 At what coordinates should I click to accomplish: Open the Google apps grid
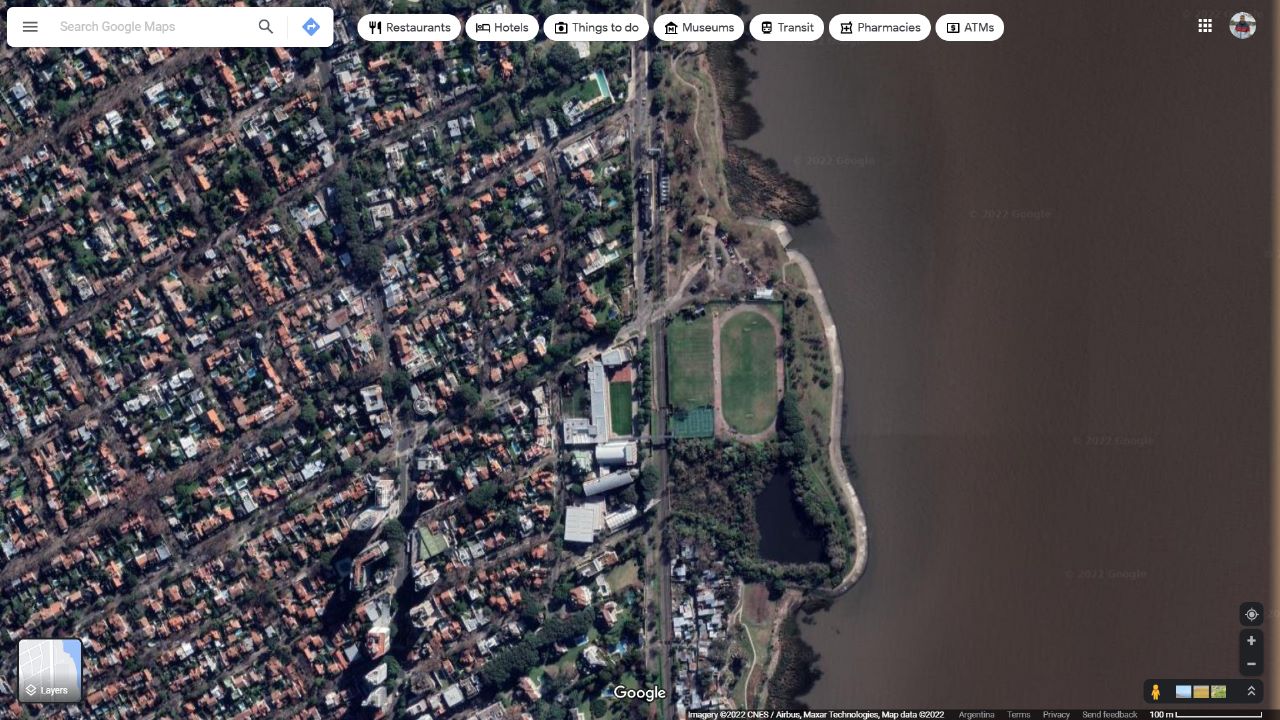pyautogui.click(x=1205, y=26)
